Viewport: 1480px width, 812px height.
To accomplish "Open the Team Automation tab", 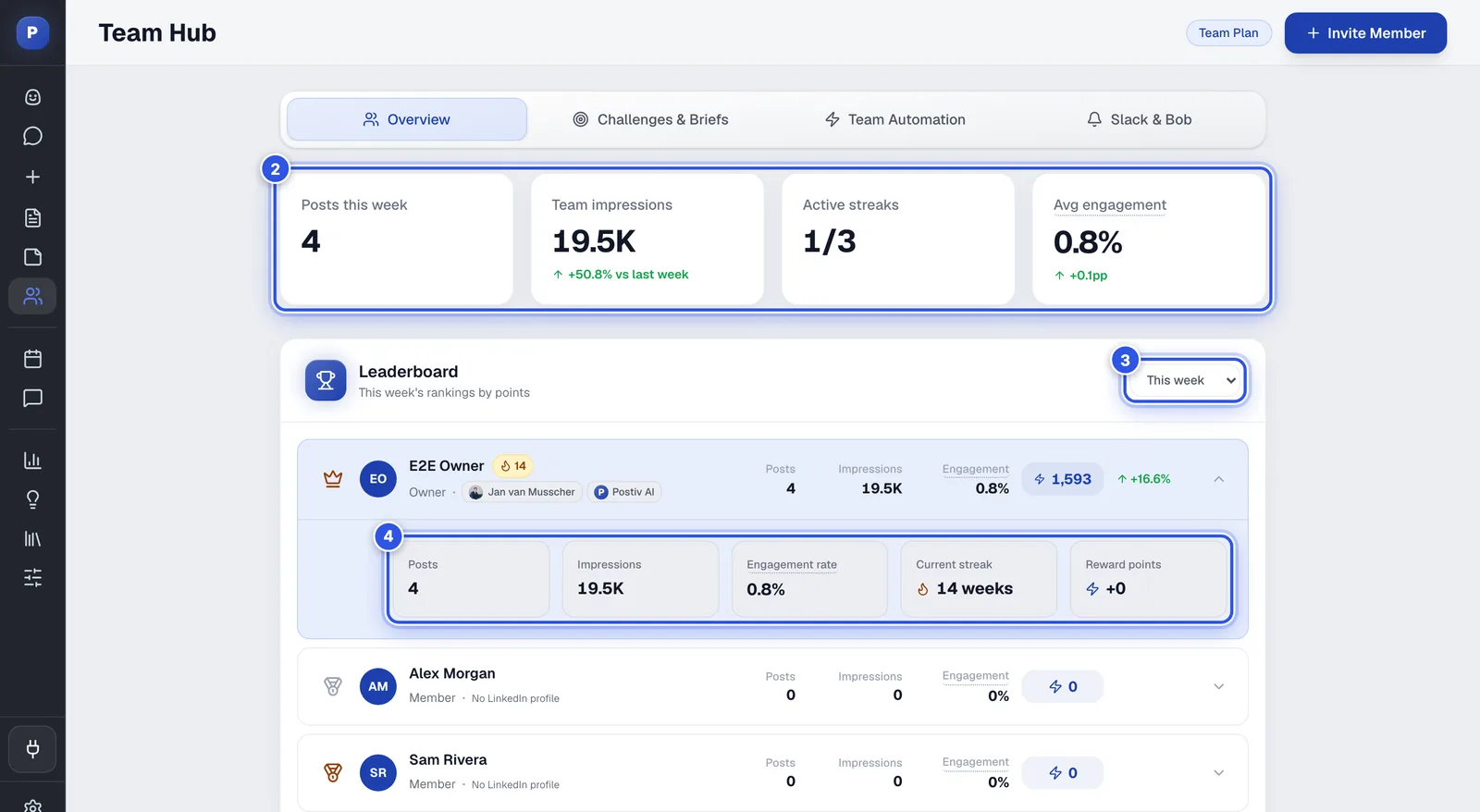I will [x=895, y=119].
